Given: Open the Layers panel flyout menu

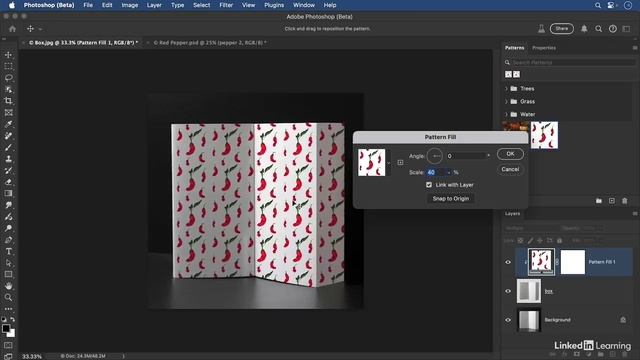Looking at the screenshot, I should (x=635, y=213).
